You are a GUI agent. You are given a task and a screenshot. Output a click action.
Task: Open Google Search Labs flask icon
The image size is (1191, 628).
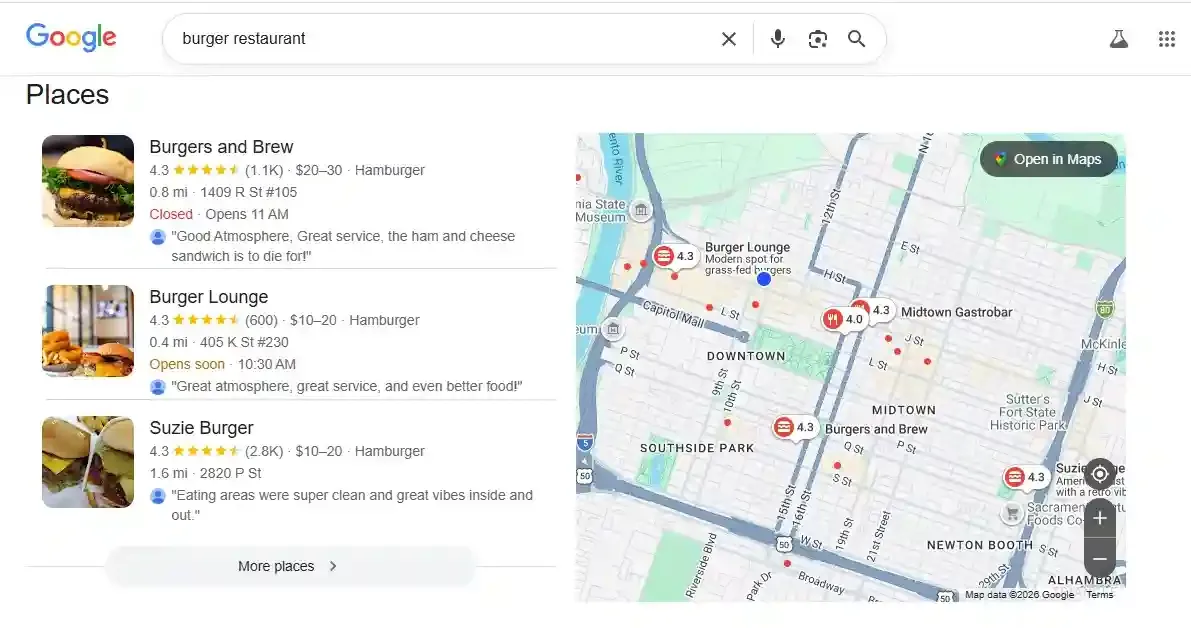pyautogui.click(x=1119, y=38)
